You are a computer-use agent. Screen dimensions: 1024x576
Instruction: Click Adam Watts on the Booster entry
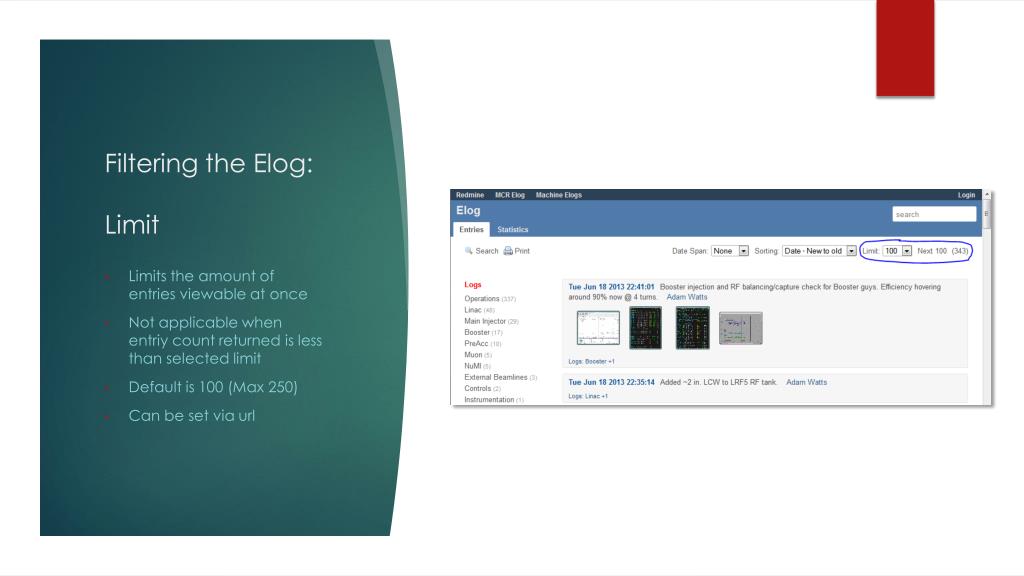(x=686, y=296)
